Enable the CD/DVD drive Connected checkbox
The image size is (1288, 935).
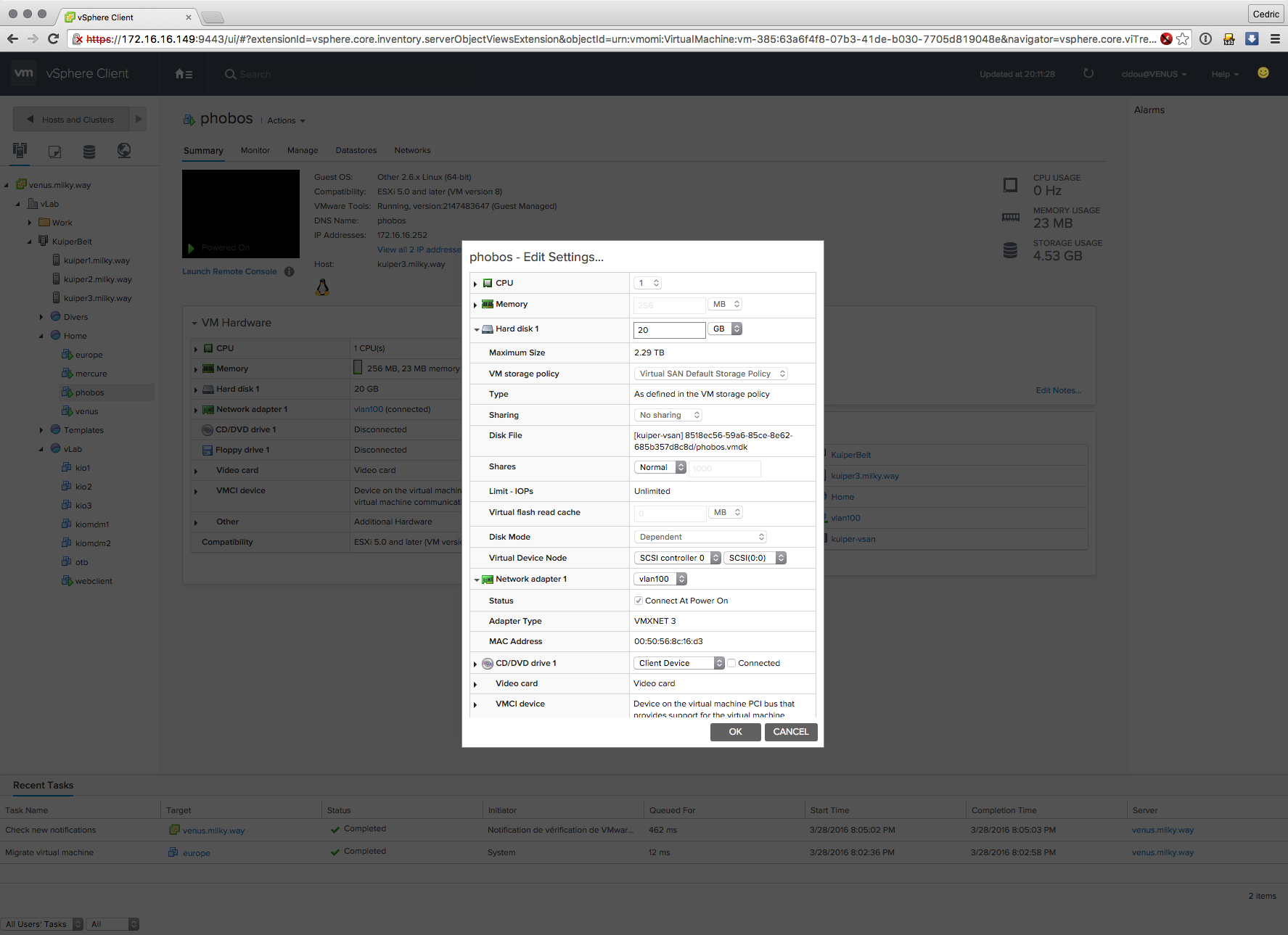pyautogui.click(x=732, y=663)
